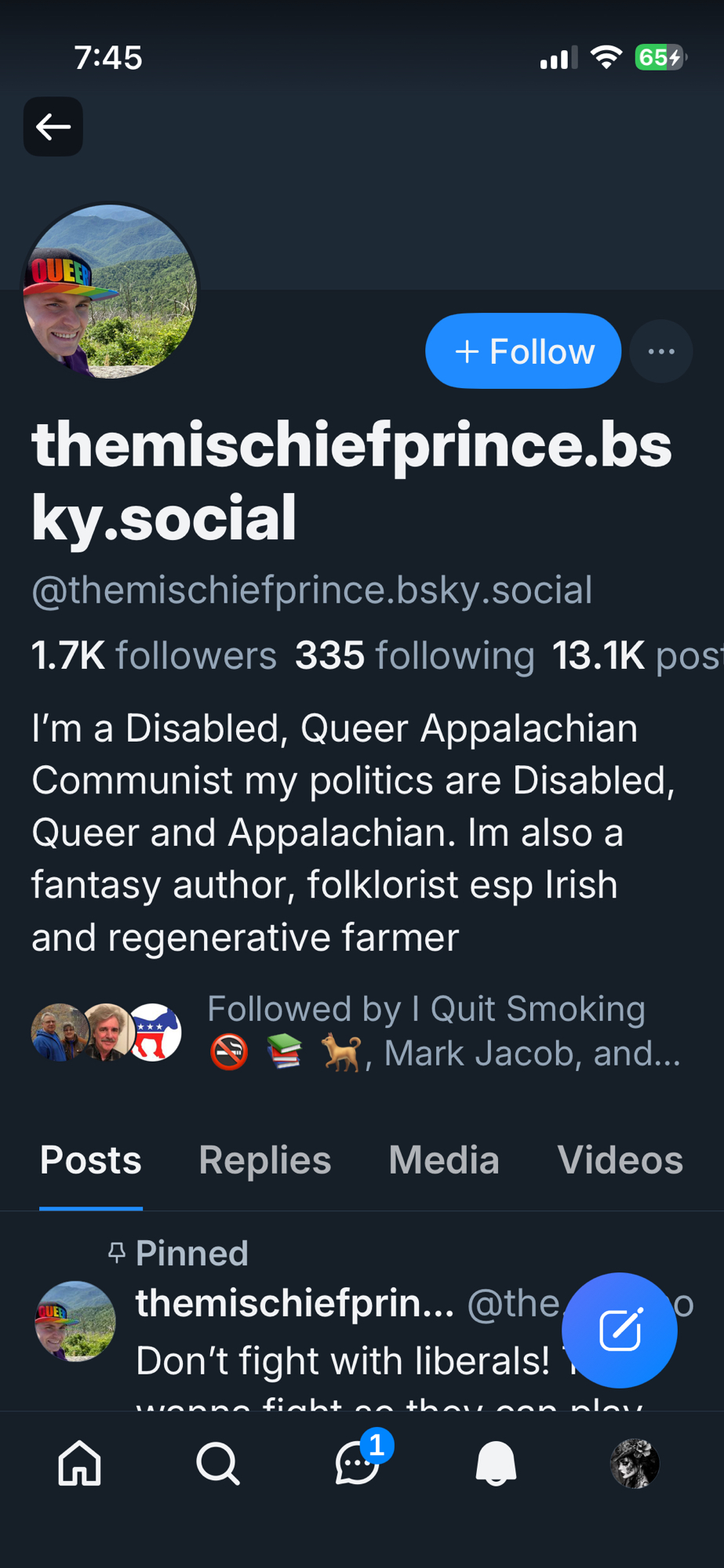View the 1.7K followers list
The height and width of the screenshot is (1568, 724).
154,655
